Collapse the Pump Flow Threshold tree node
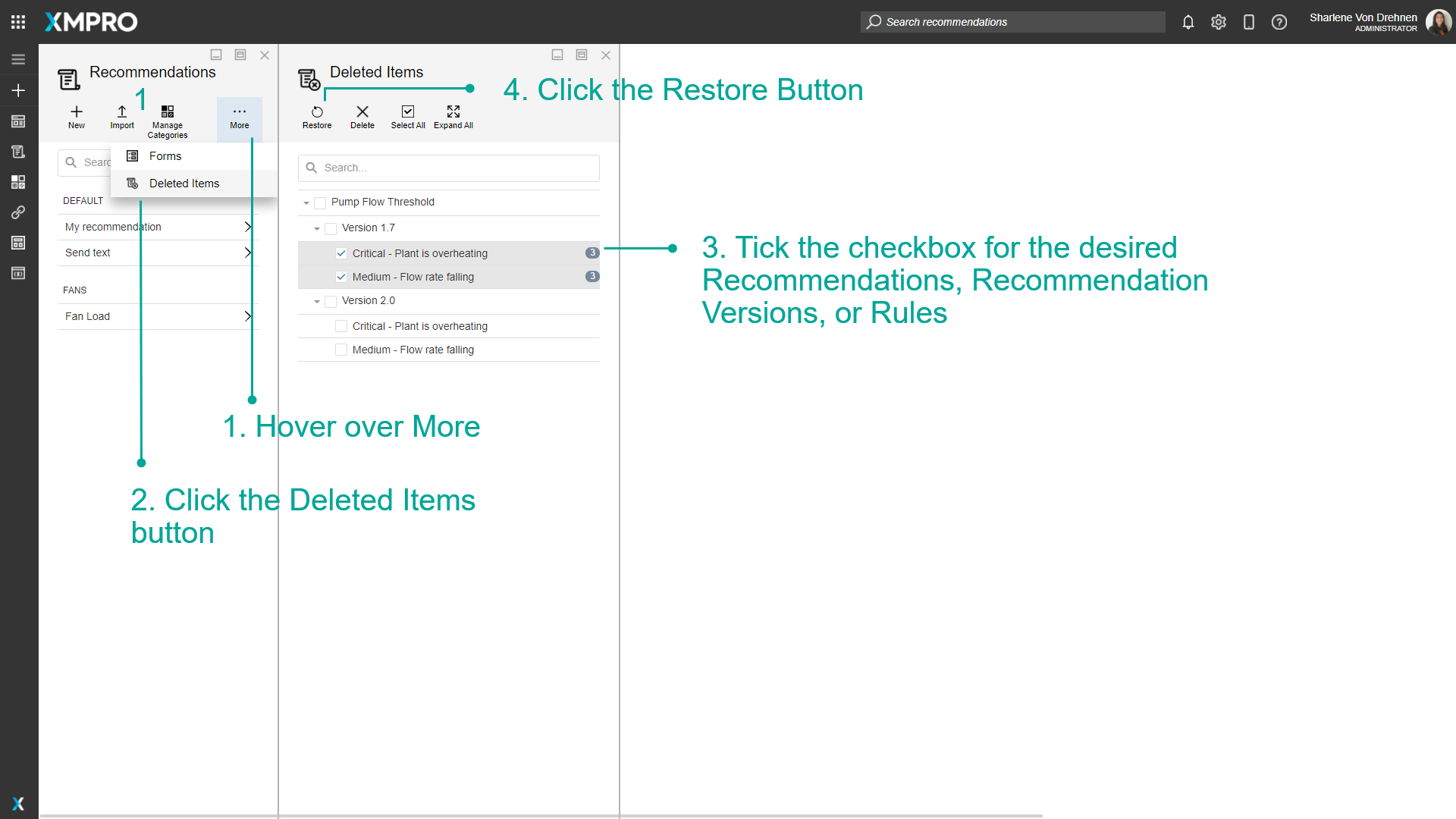Viewport: 1456px width, 819px height. (306, 202)
